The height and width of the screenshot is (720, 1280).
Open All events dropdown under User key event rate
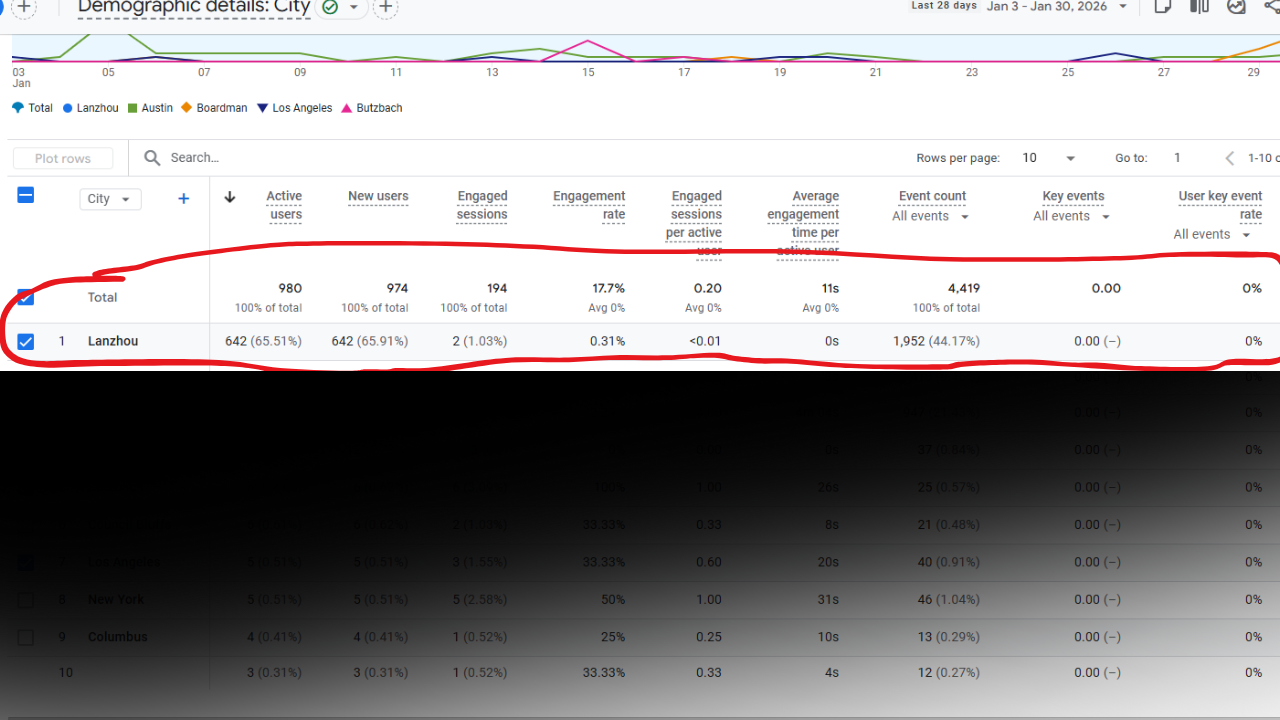pos(1212,234)
